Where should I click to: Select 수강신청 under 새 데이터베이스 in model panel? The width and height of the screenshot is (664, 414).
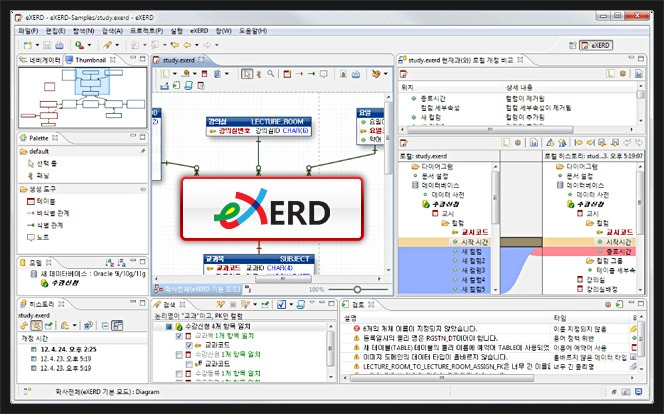tap(64, 283)
